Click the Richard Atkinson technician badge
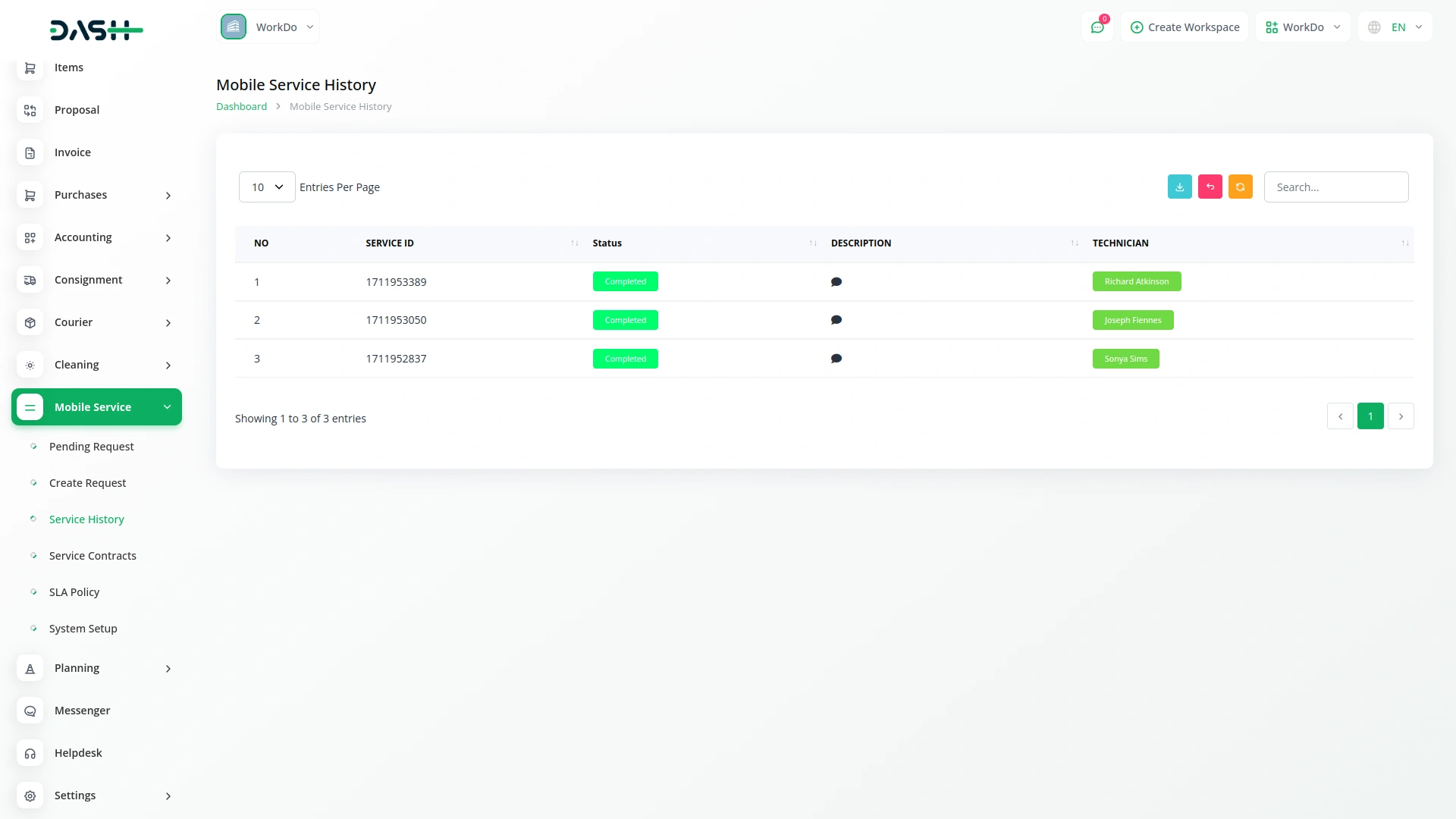The image size is (1456, 819). pos(1136,281)
